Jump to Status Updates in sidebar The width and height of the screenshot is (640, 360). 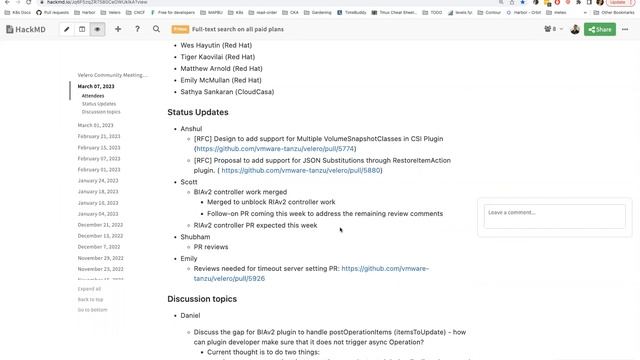point(99,104)
